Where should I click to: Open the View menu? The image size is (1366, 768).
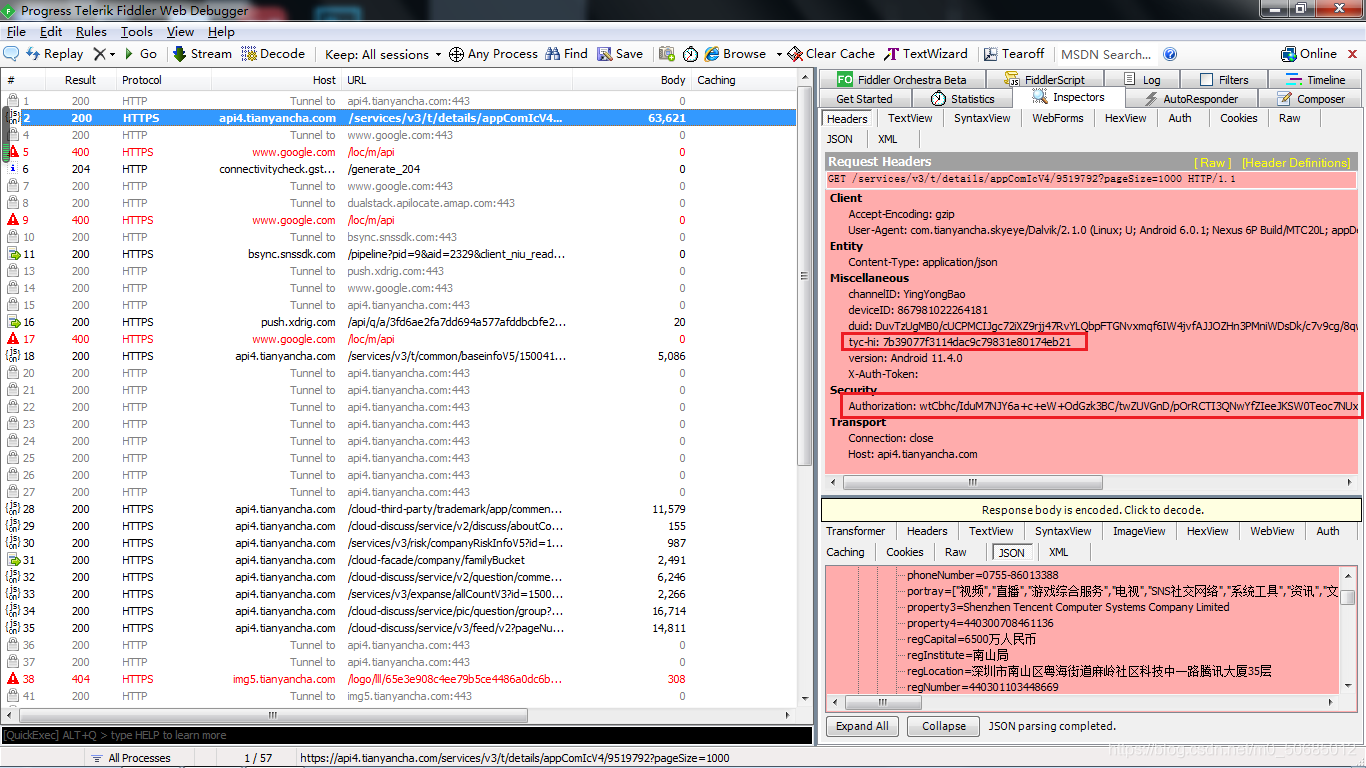180,32
